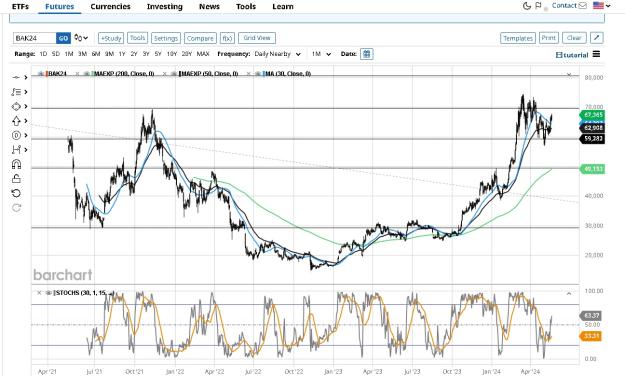Redo the chart action
Image resolution: width=625 pixels, height=376 pixels.
16,208
